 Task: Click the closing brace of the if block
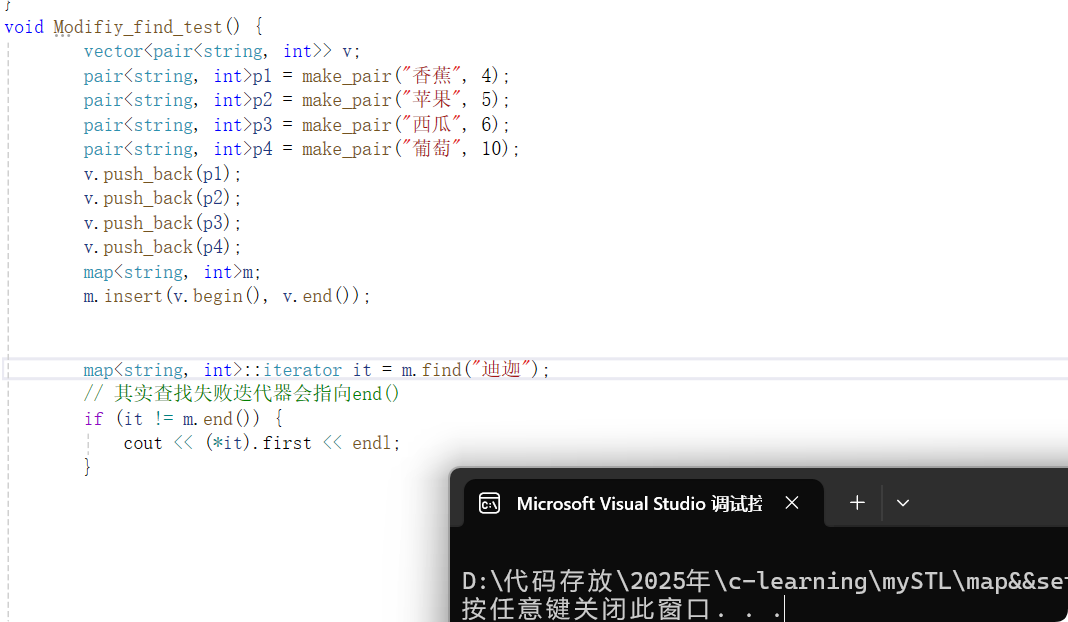[x=87, y=467]
